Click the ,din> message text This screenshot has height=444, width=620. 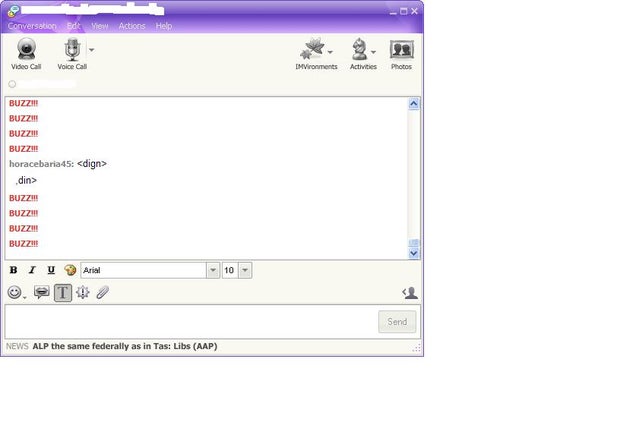(26, 181)
